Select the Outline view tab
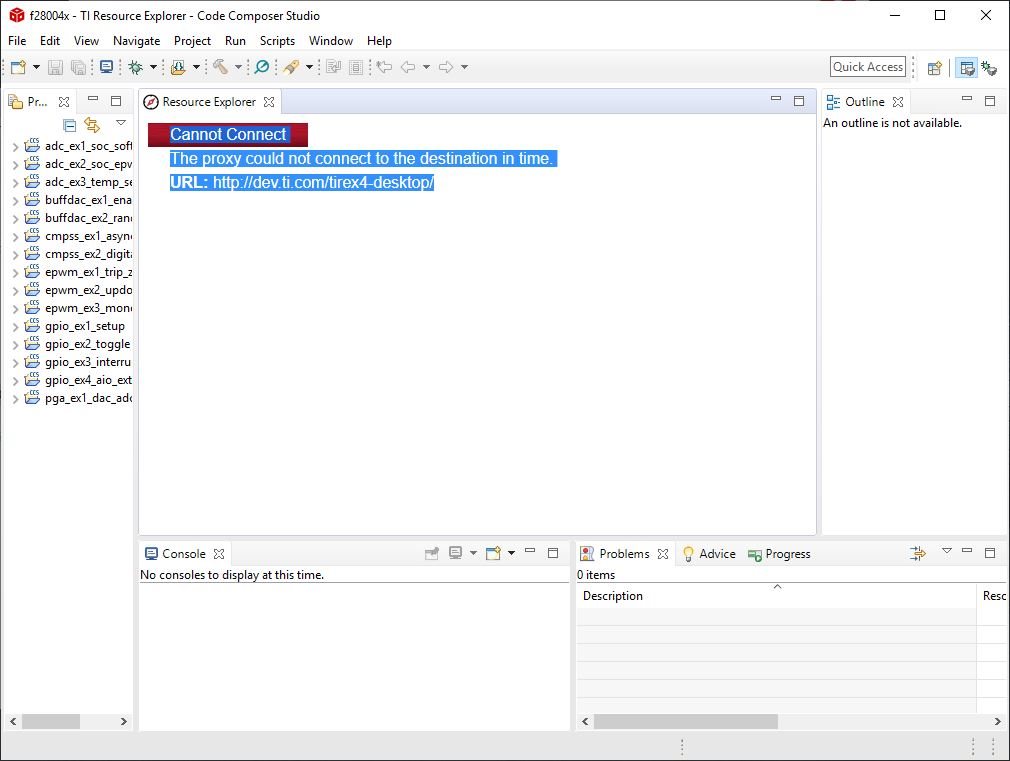This screenshot has height=761, width=1010. 864,102
